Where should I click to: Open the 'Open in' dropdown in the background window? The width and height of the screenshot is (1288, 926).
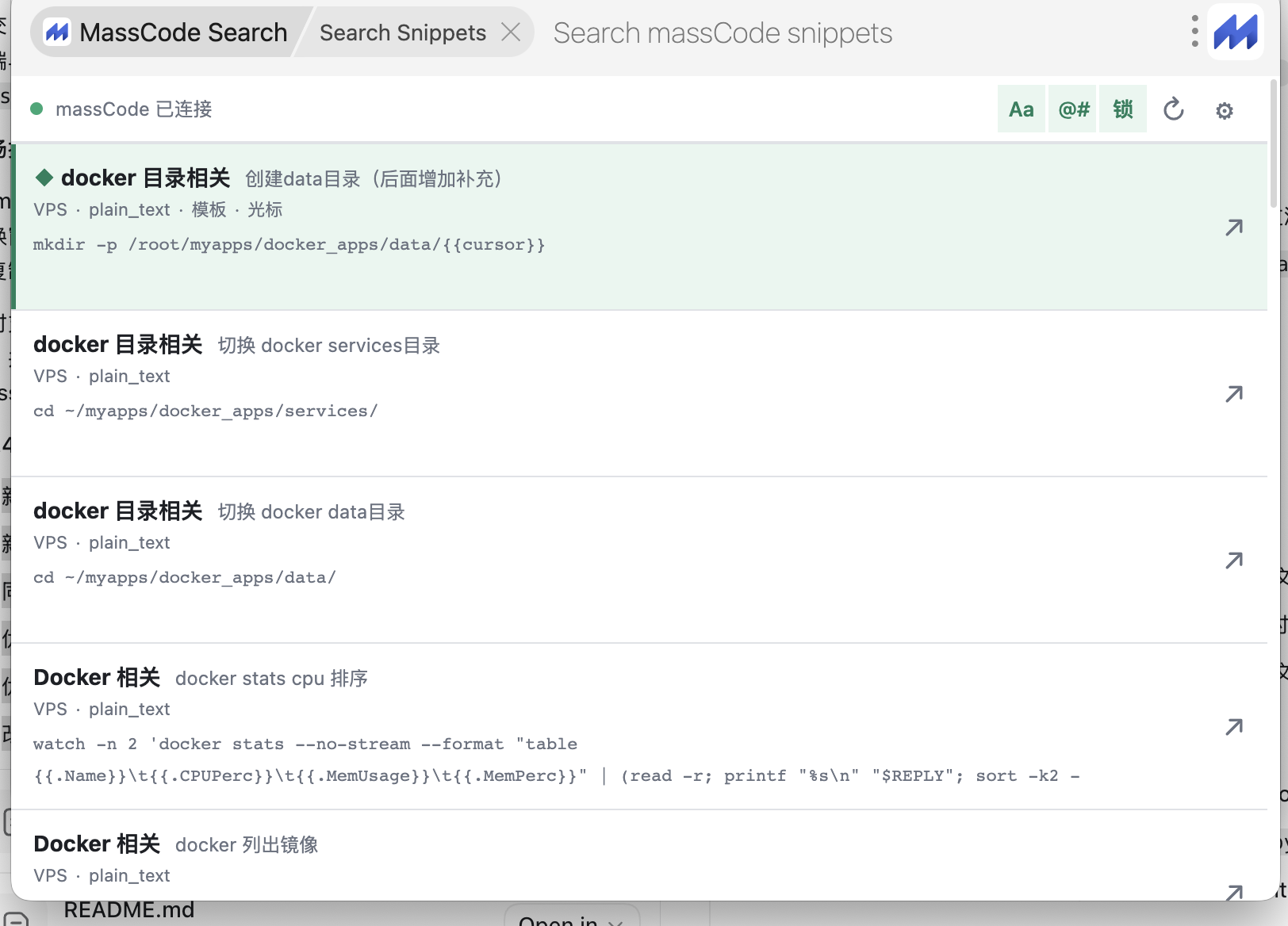tap(572, 916)
